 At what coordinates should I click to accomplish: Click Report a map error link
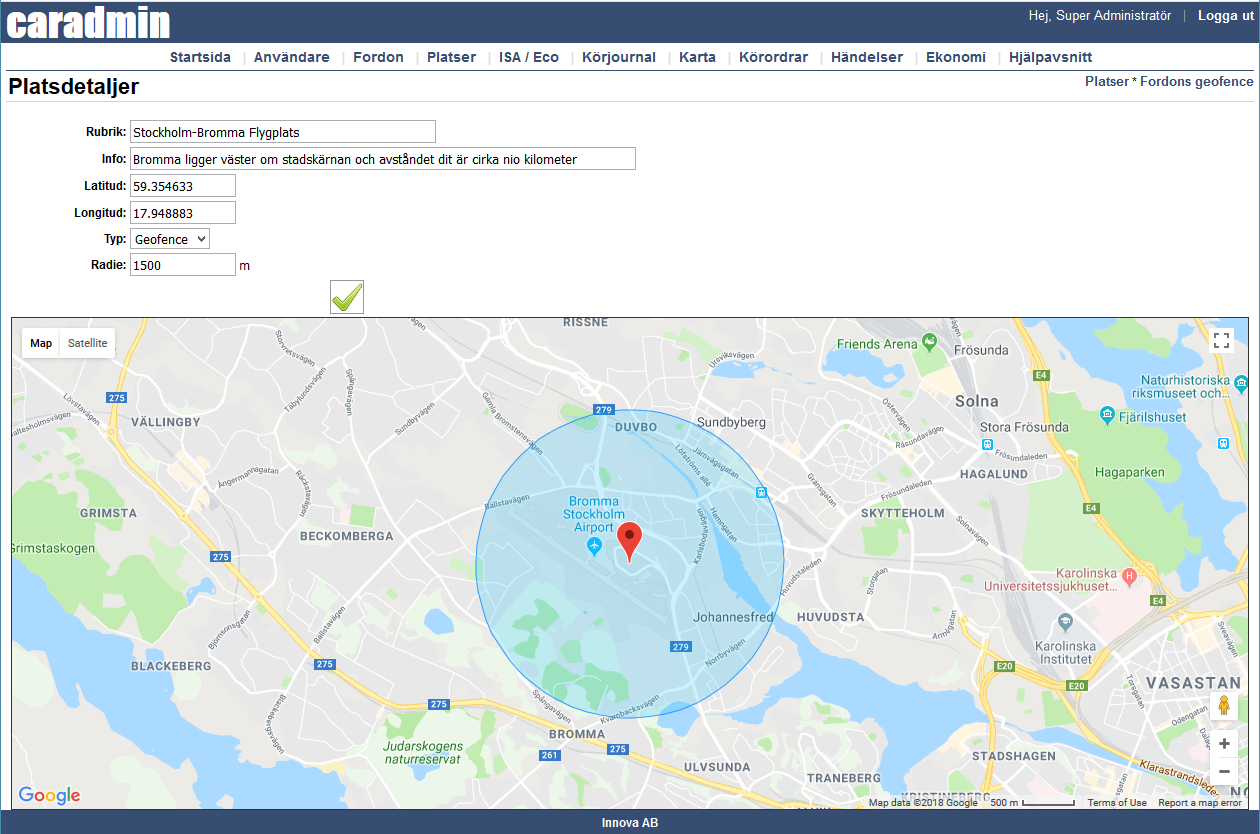click(1200, 802)
